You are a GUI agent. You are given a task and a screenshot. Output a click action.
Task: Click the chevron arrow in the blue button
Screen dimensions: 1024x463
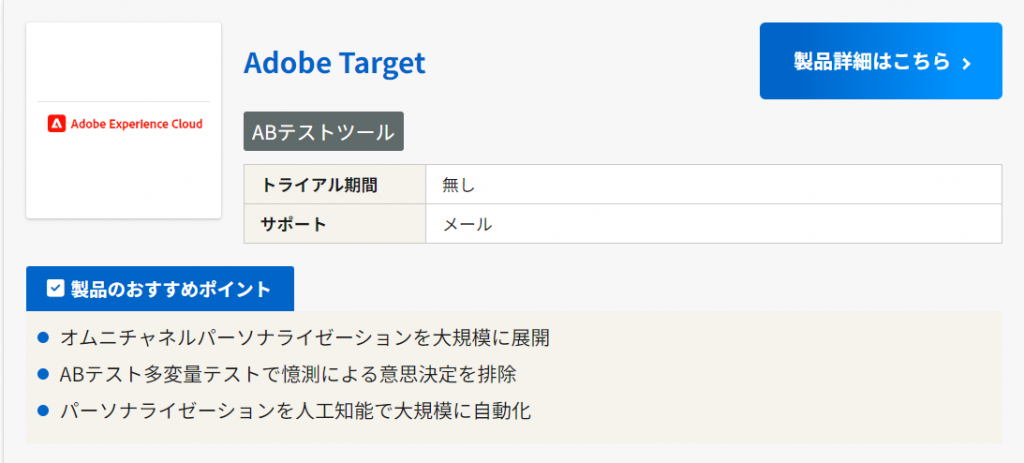966,63
